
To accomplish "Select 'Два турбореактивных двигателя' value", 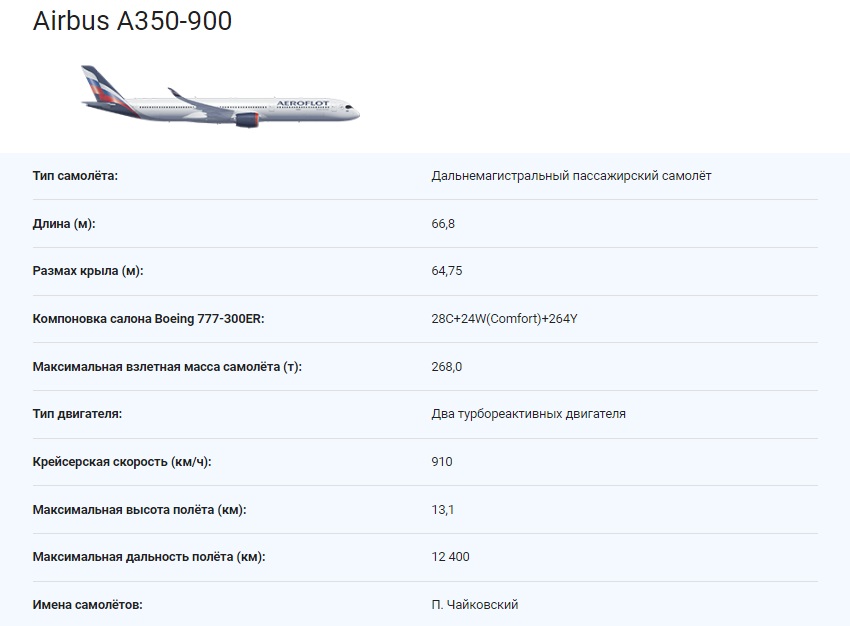I will [529, 414].
